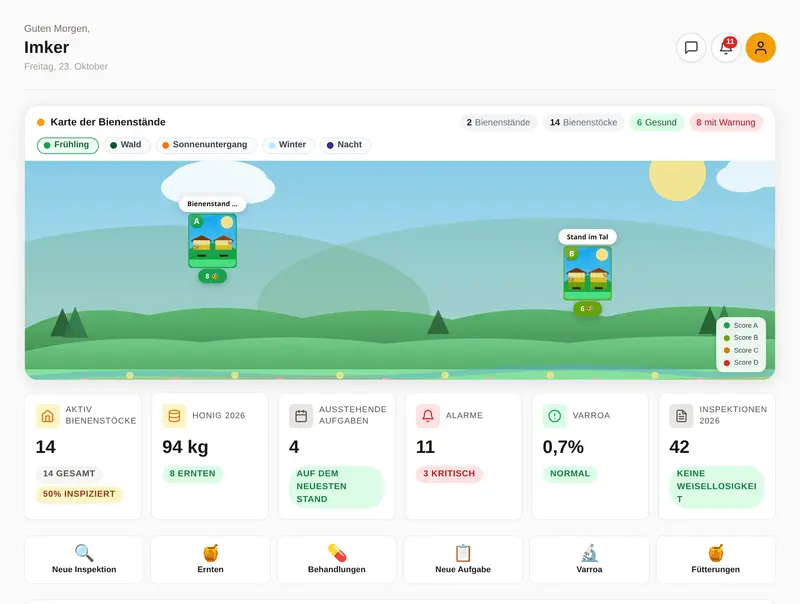Click the 6 Gesund status chip

coord(657,122)
